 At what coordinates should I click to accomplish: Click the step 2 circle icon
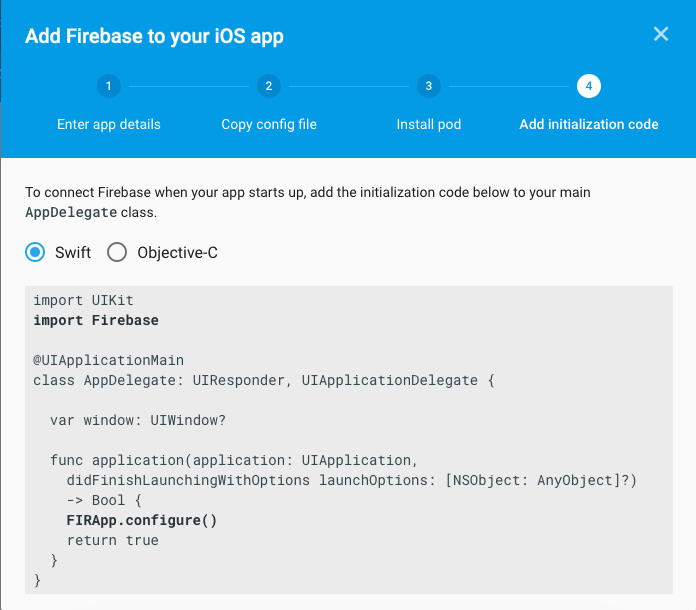tap(268, 86)
